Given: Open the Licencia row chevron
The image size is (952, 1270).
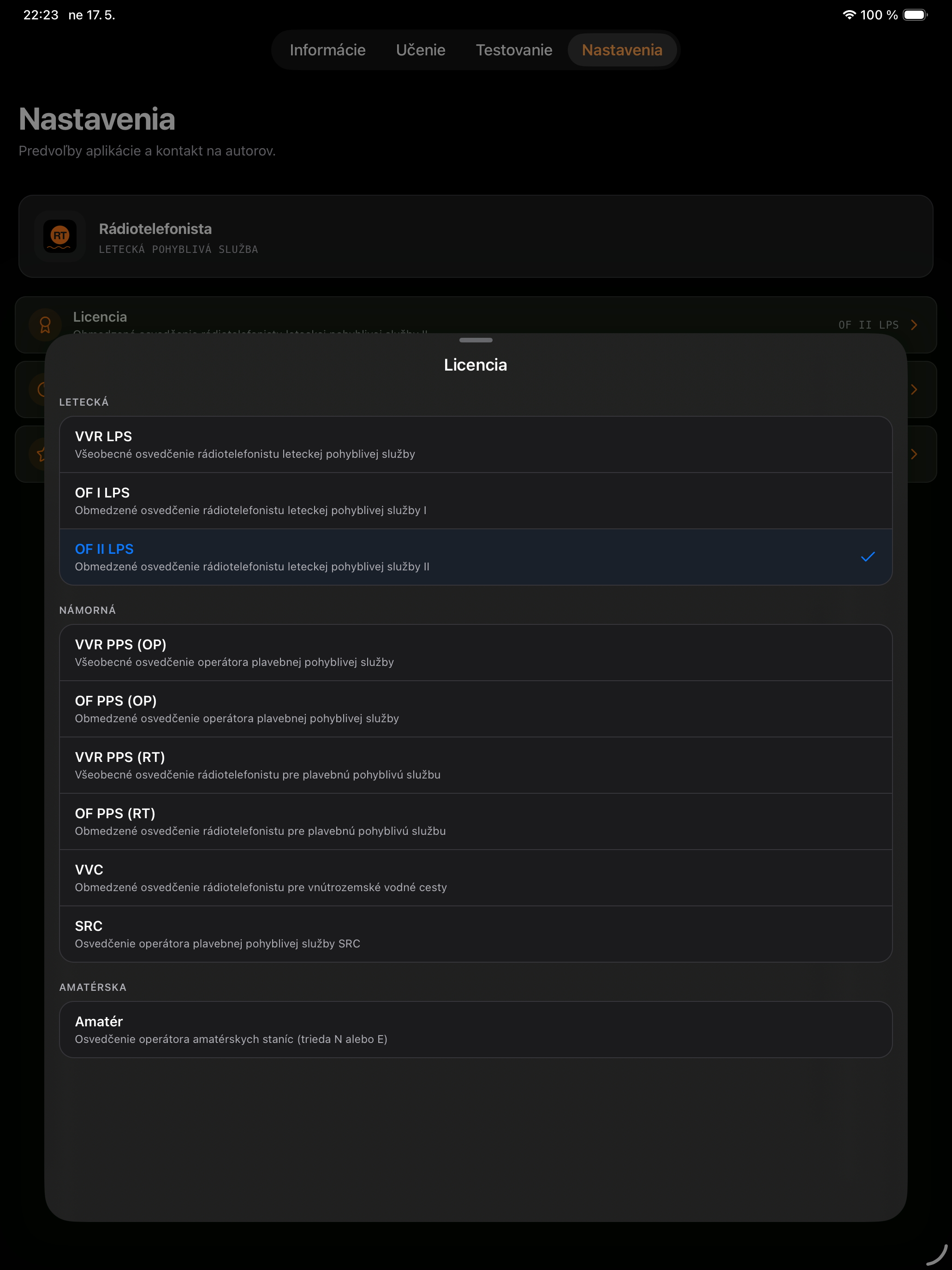Looking at the screenshot, I should [x=914, y=324].
